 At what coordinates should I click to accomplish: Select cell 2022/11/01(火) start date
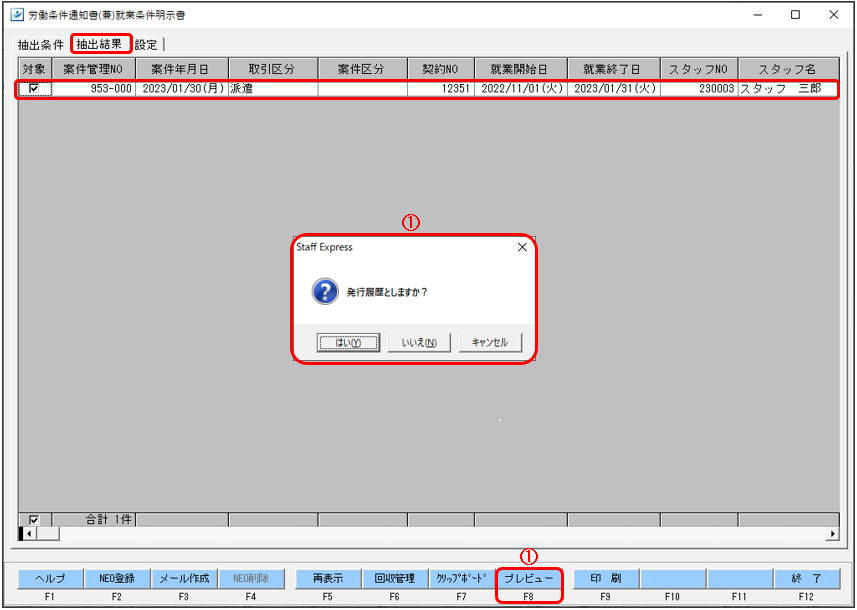point(521,89)
